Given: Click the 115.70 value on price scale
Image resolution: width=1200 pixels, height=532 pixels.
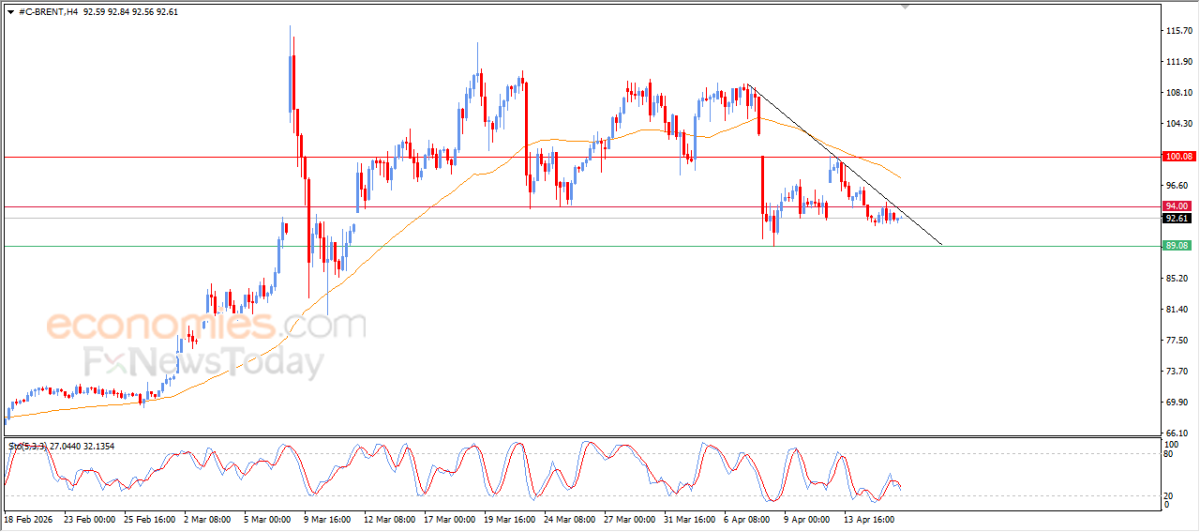Looking at the screenshot, I should click(x=1179, y=31).
